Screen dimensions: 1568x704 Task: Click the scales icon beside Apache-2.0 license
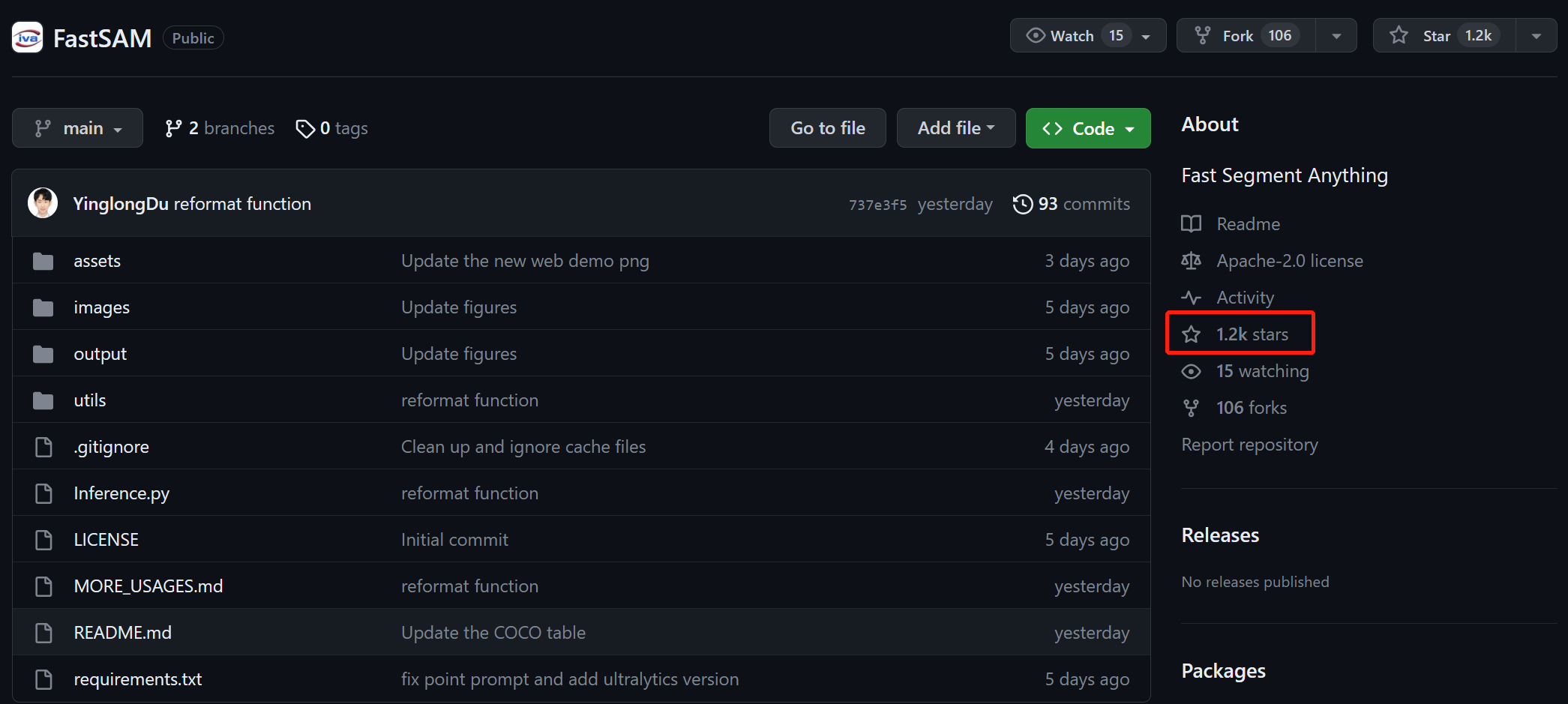pyautogui.click(x=1191, y=260)
